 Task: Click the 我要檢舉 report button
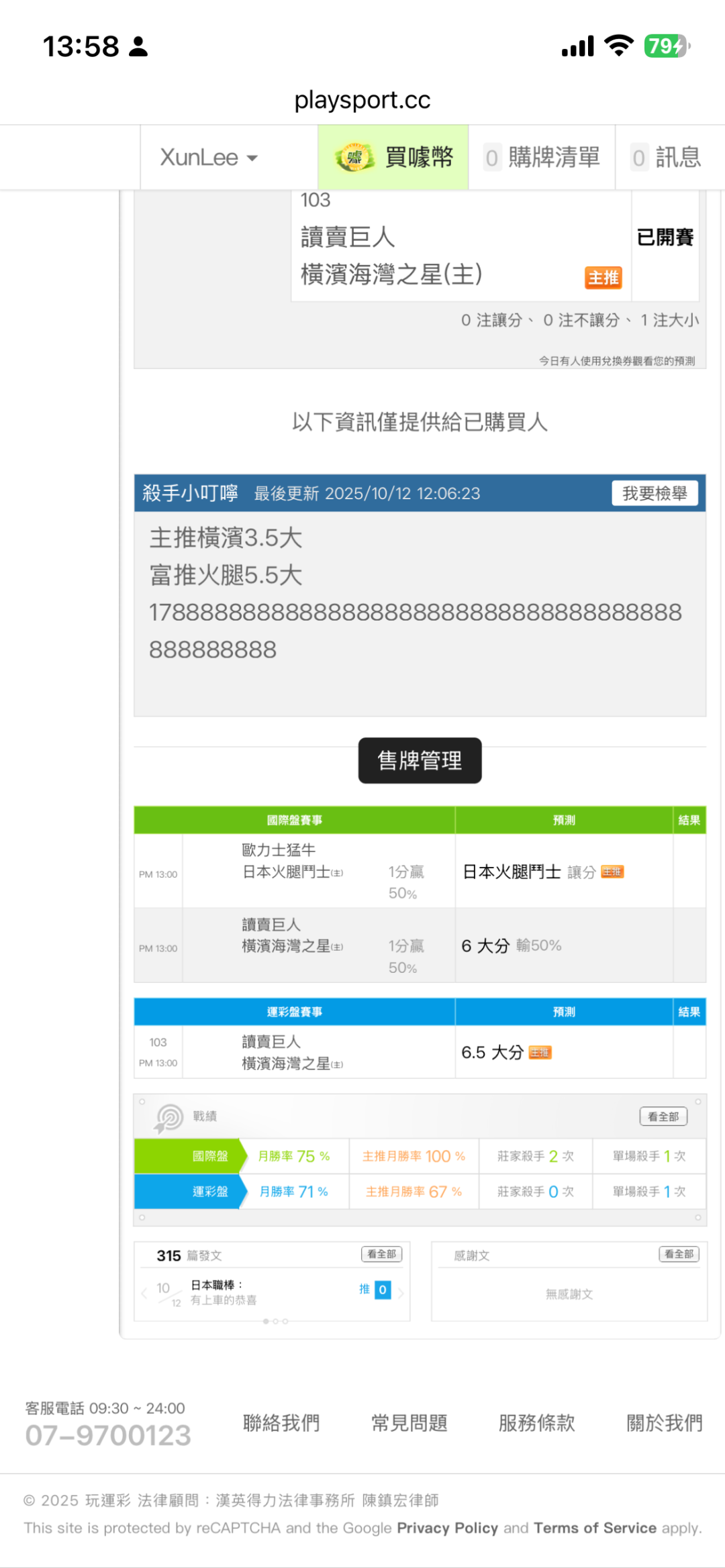coord(654,493)
